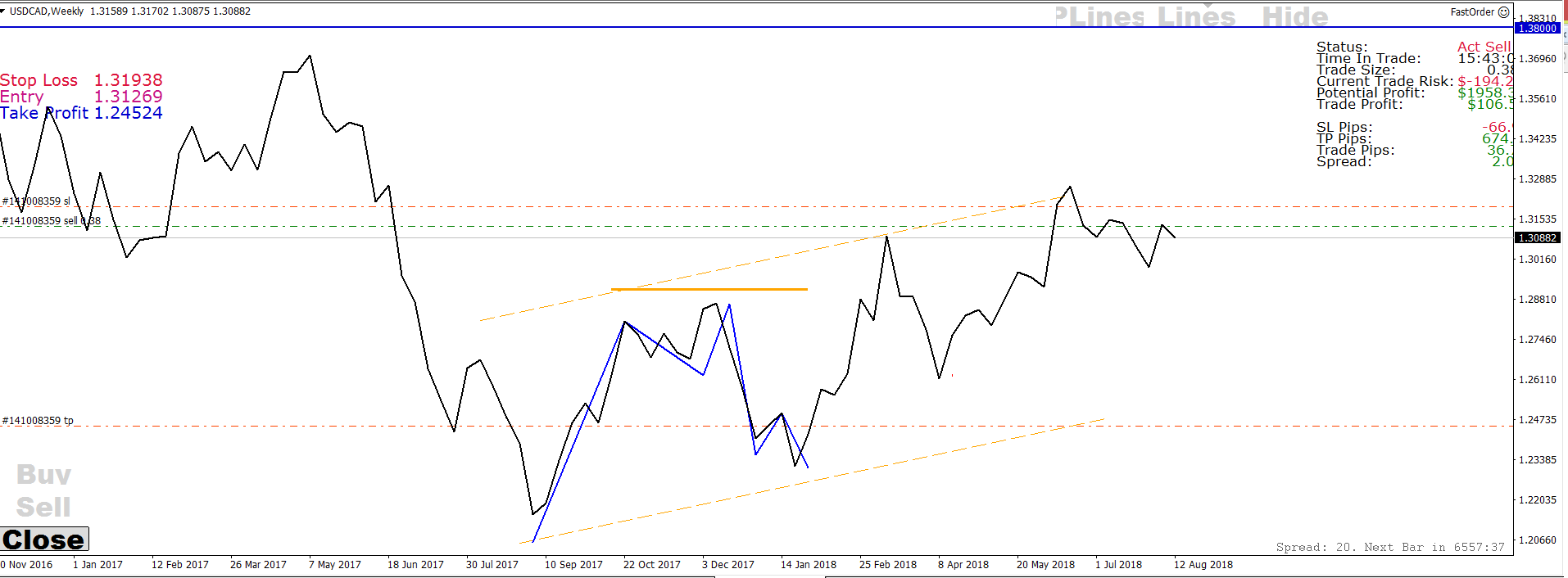Click the current price 1.30882 tag
This screenshot has height=578, width=1568.
click(x=1538, y=238)
